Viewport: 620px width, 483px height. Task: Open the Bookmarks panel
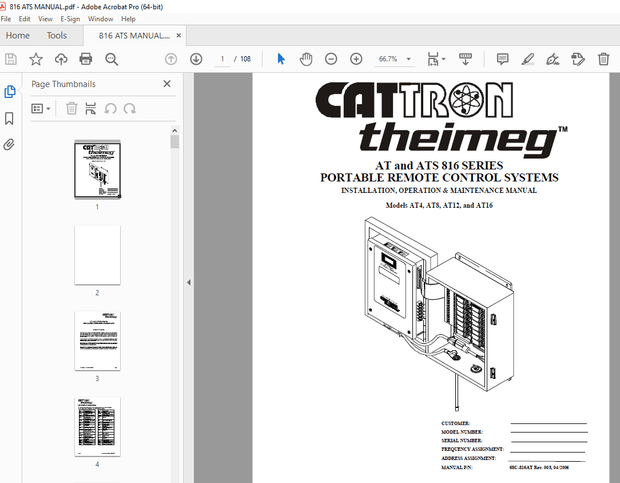(9, 118)
